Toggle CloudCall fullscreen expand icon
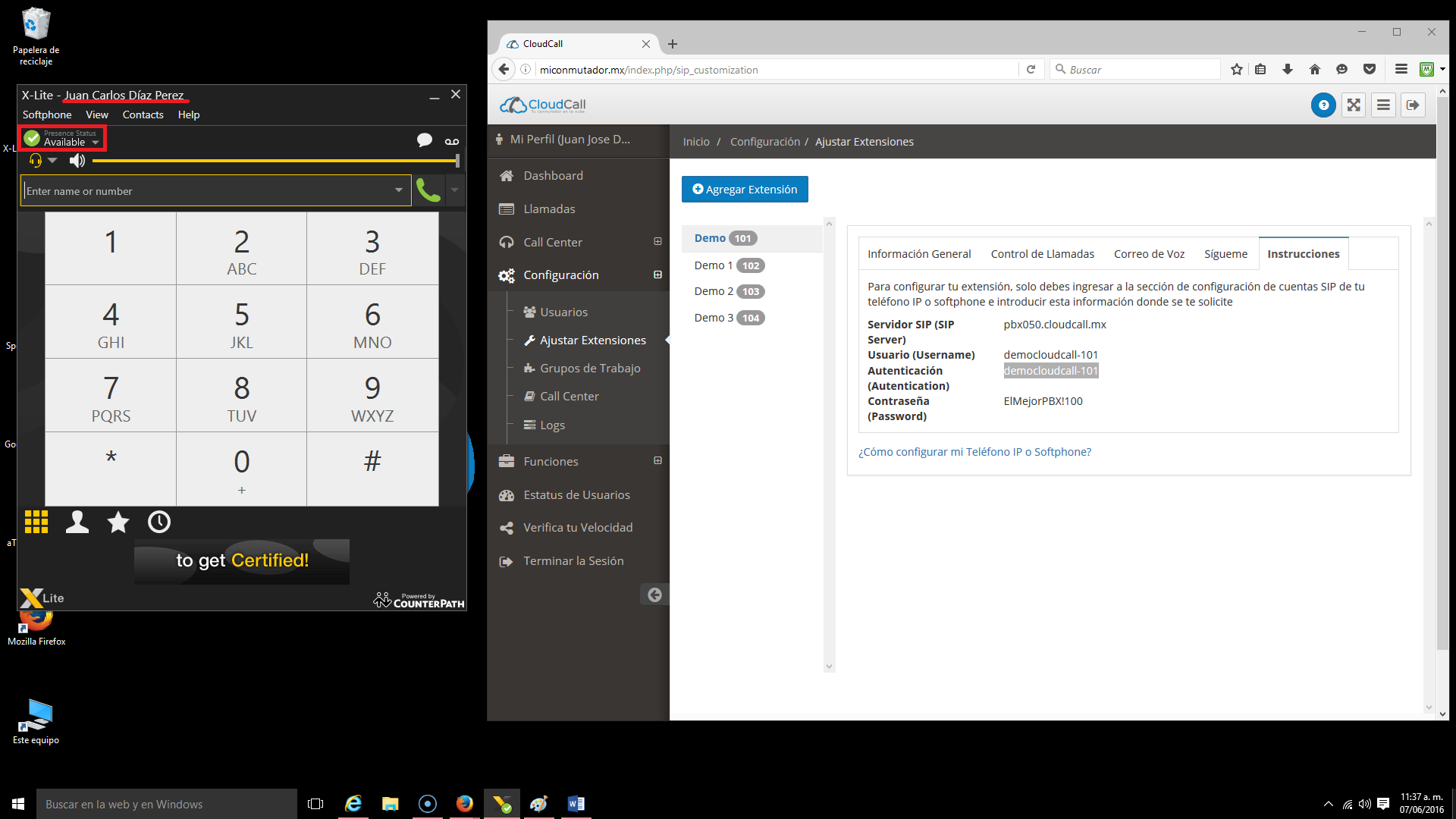The height and width of the screenshot is (819, 1456). tap(1354, 105)
